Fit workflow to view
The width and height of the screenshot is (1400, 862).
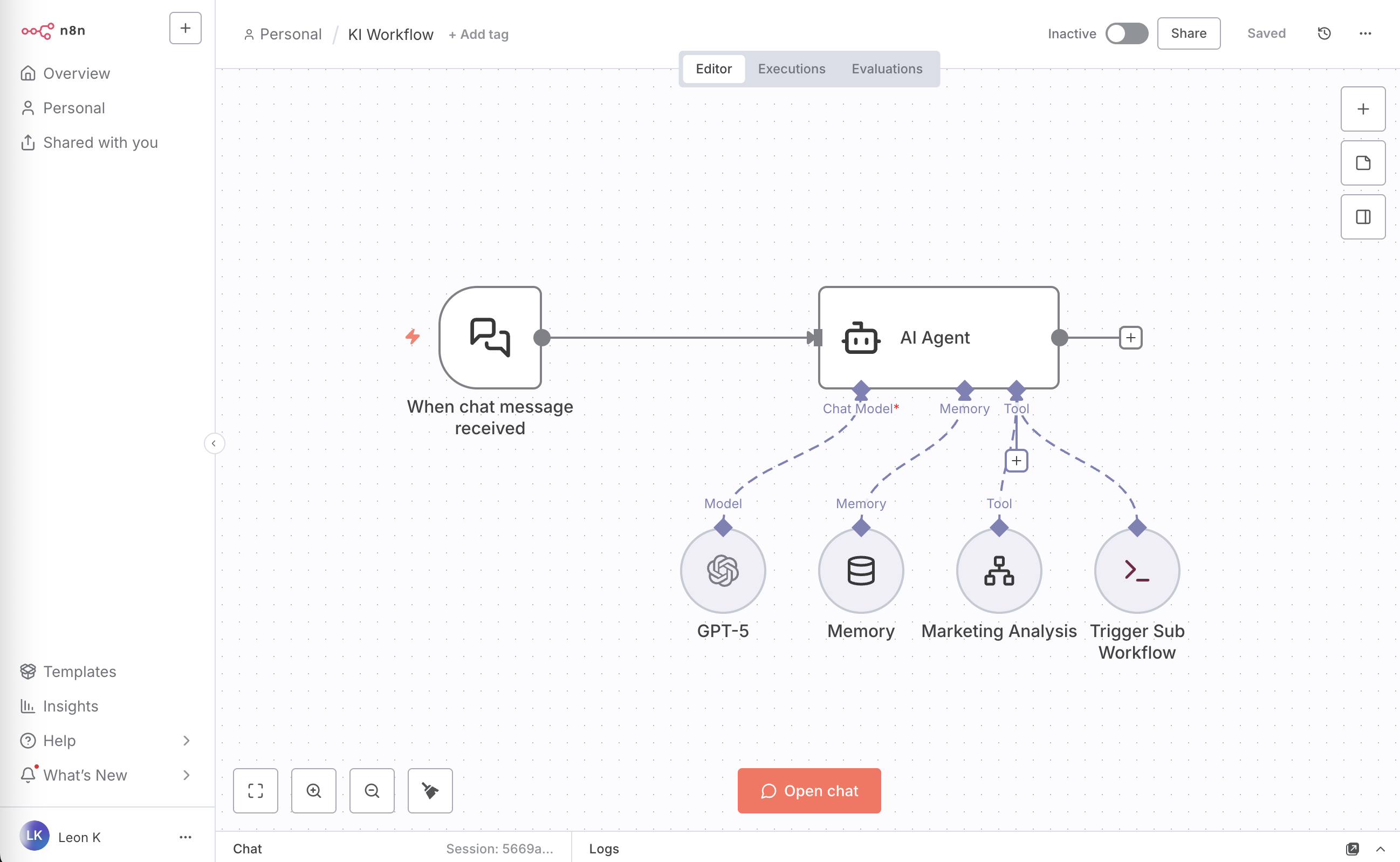click(x=255, y=791)
